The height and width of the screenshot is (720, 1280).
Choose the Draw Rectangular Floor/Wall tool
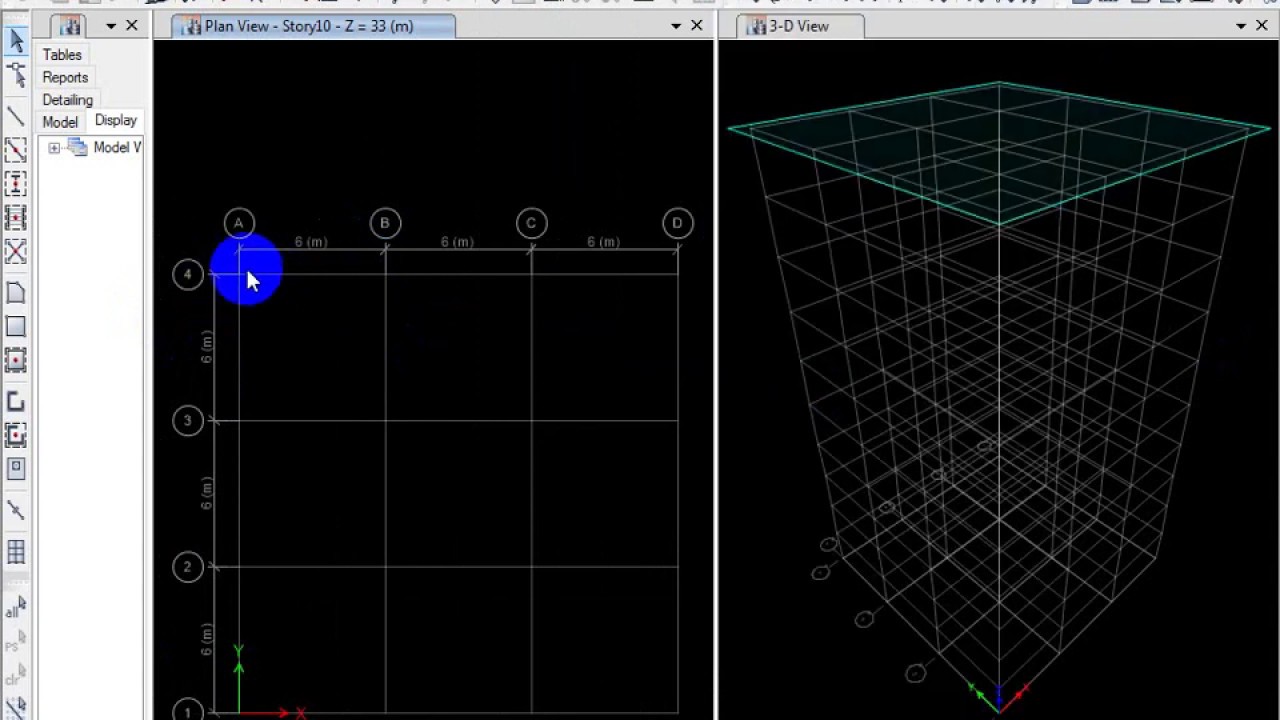click(x=16, y=326)
